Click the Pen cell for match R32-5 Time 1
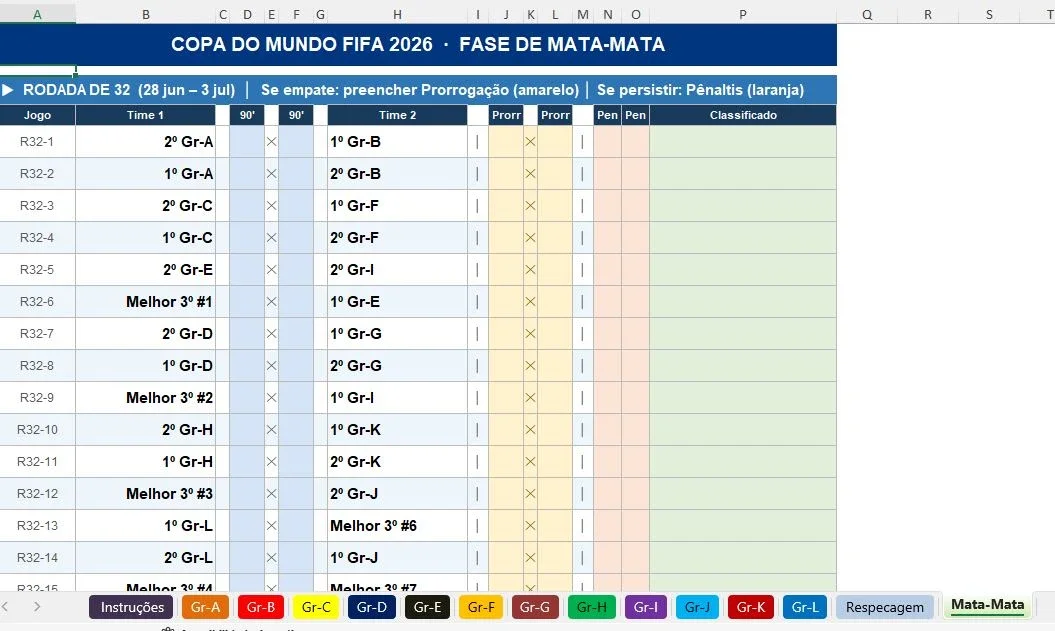1055x631 pixels. [x=607, y=270]
